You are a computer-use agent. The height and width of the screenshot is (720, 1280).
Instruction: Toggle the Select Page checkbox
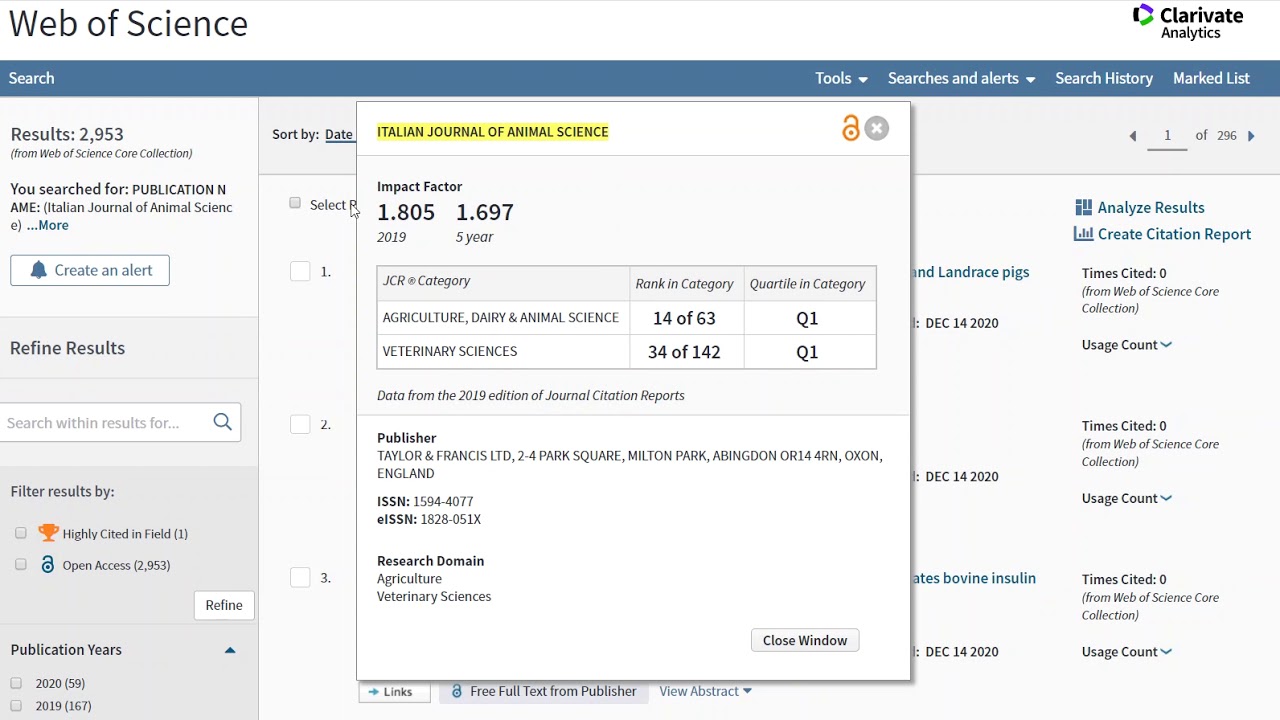tap(295, 203)
